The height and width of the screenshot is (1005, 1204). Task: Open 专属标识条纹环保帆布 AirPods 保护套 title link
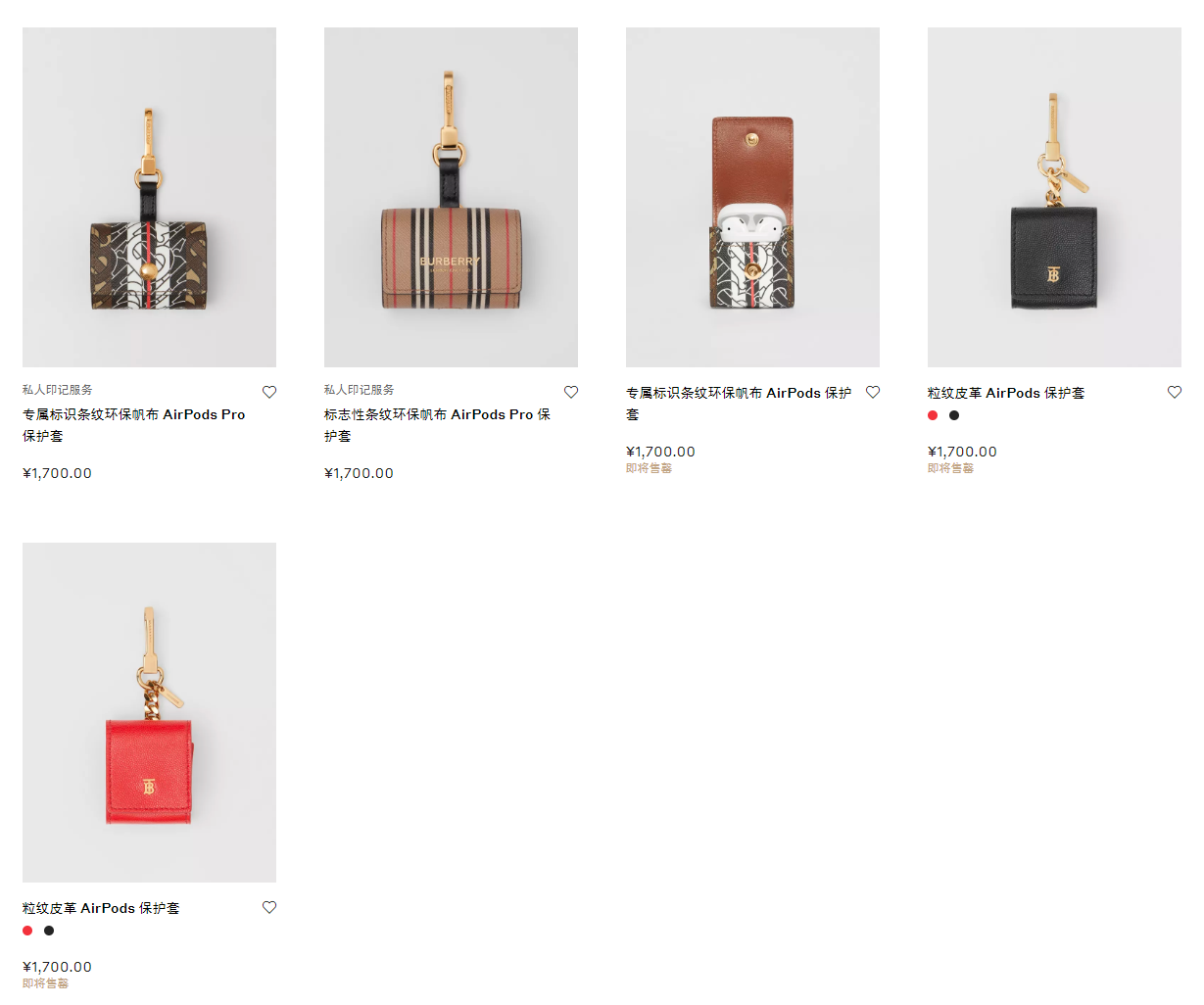[x=738, y=394]
